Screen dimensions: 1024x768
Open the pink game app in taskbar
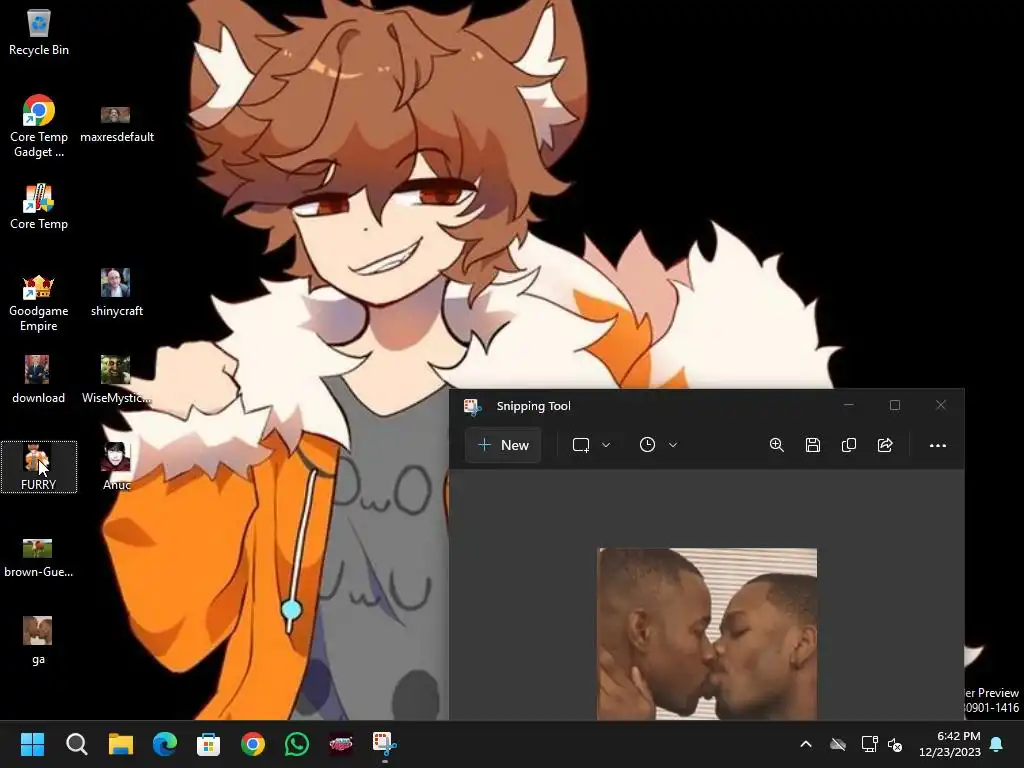341,744
